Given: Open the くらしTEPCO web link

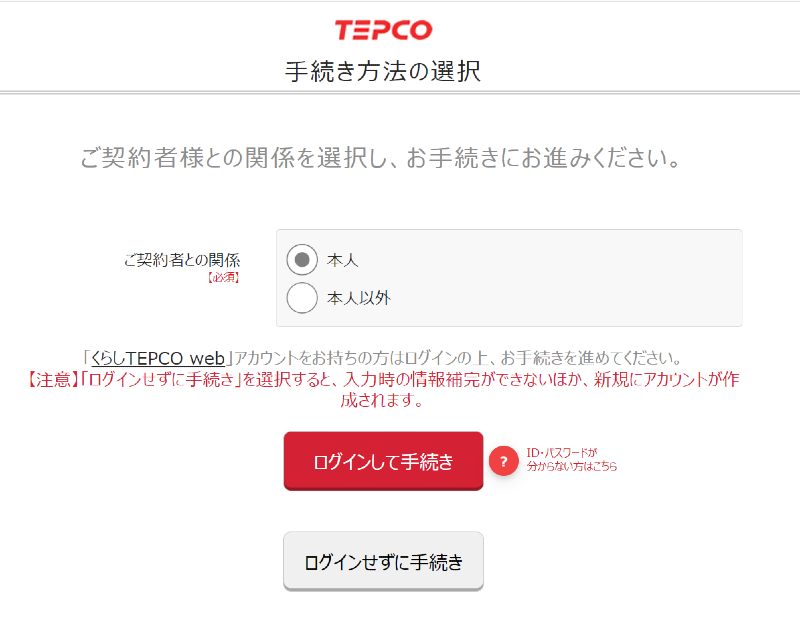Looking at the screenshot, I should [x=158, y=358].
